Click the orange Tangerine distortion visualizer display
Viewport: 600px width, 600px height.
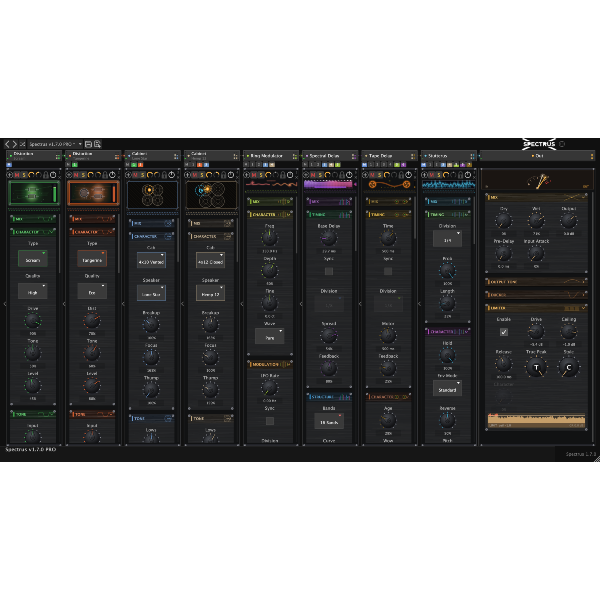pos(93,193)
